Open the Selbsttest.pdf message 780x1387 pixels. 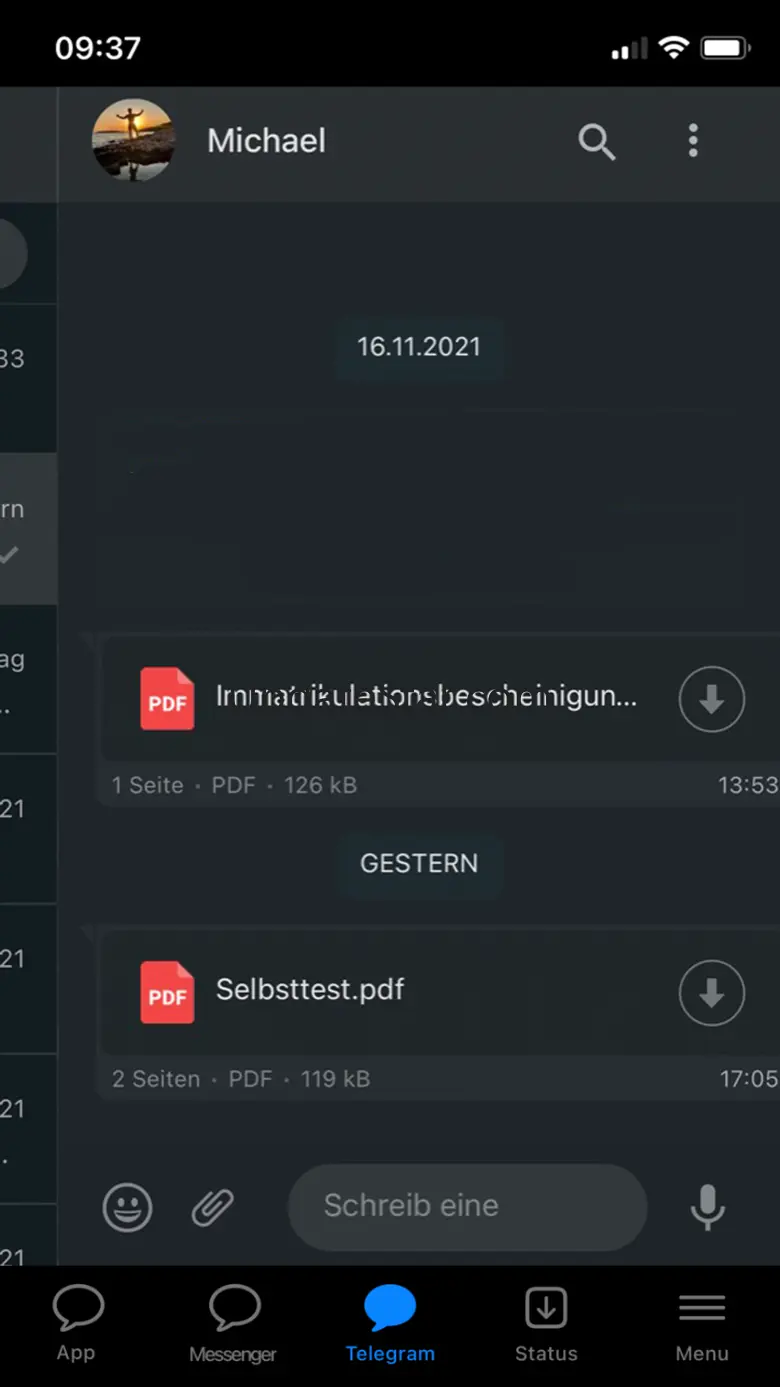(x=440, y=1014)
